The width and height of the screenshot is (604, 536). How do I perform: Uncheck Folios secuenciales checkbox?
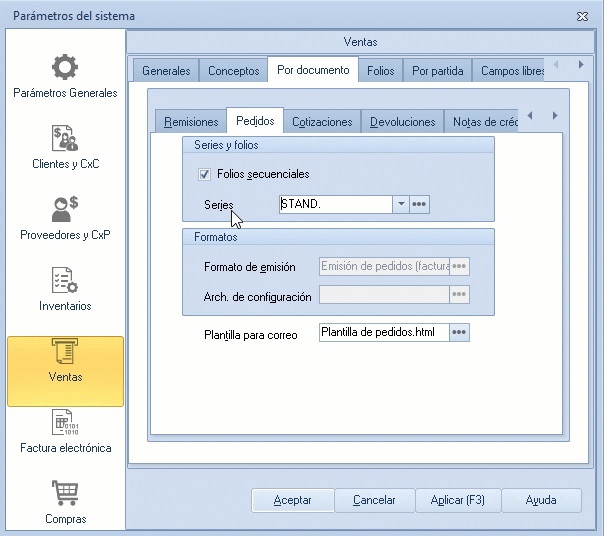[205, 174]
